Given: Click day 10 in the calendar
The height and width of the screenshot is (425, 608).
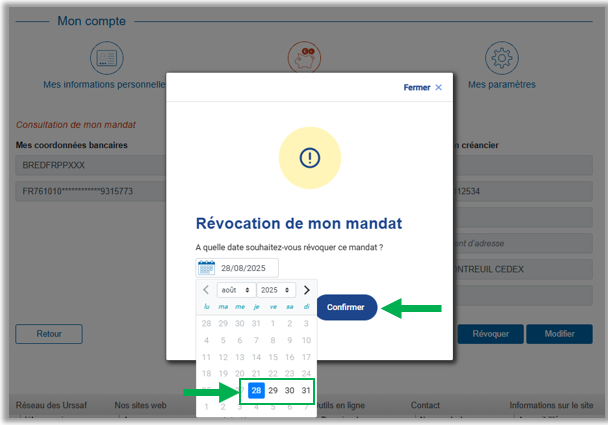Looking at the screenshot, I should point(306,340).
